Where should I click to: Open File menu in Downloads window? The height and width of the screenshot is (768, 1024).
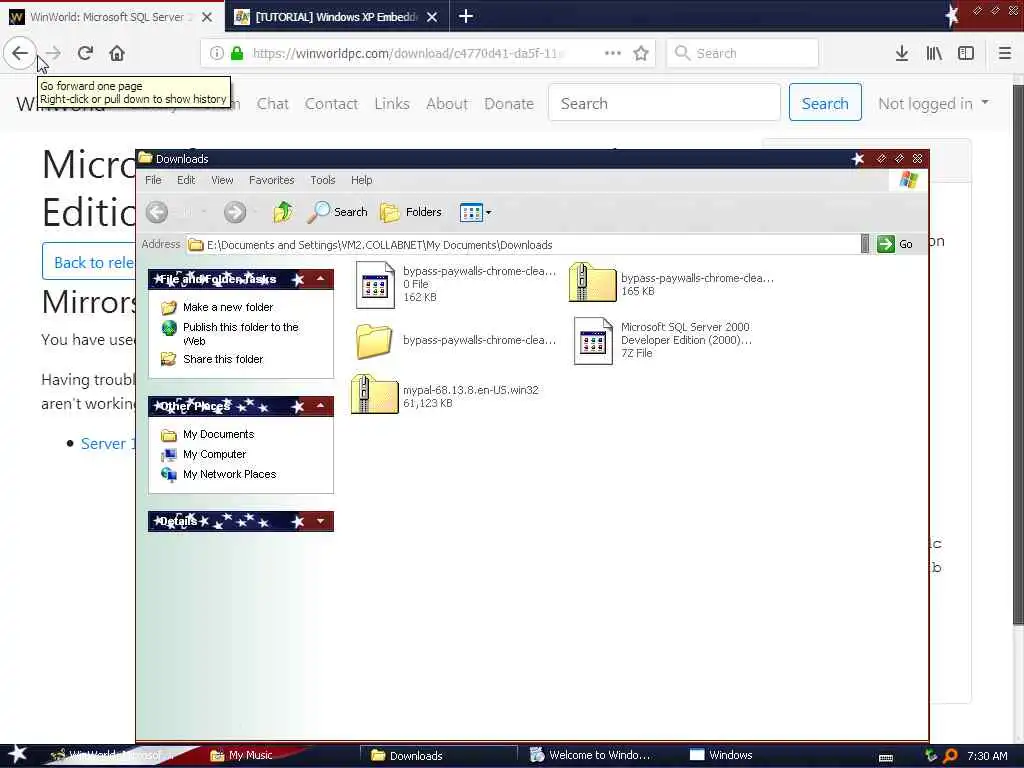(153, 180)
